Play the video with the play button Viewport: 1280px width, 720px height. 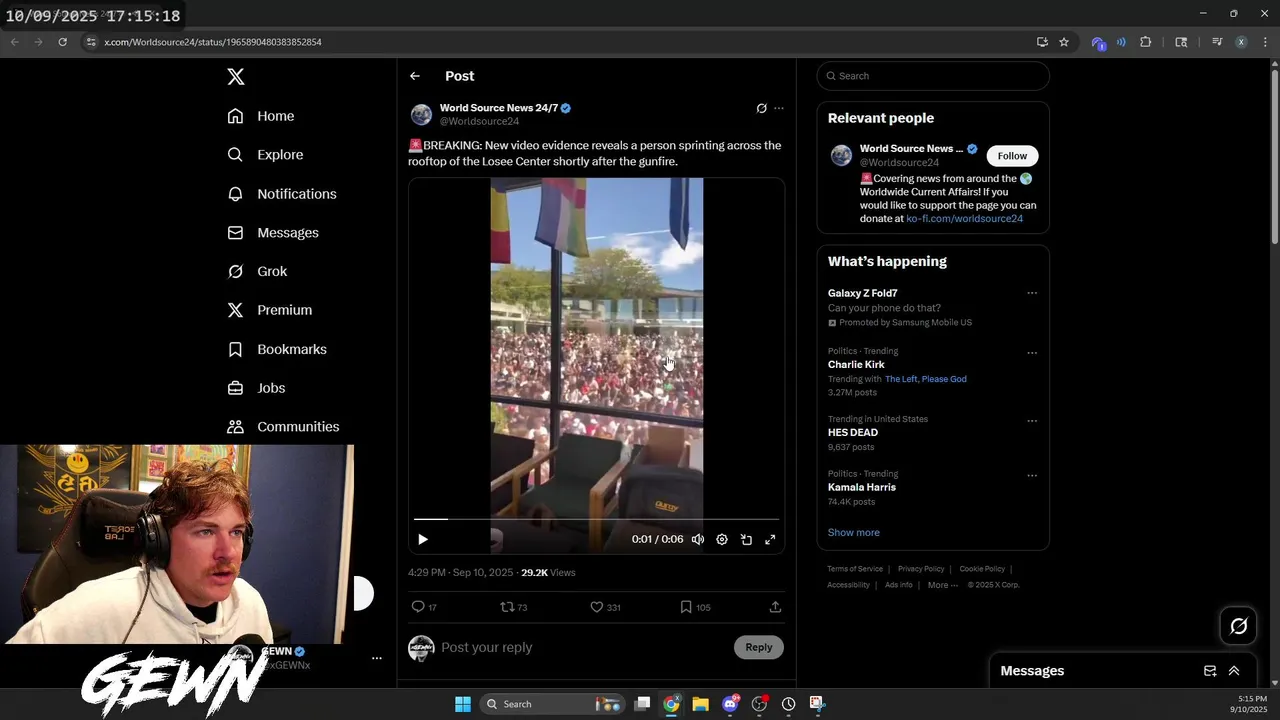pyautogui.click(x=423, y=539)
